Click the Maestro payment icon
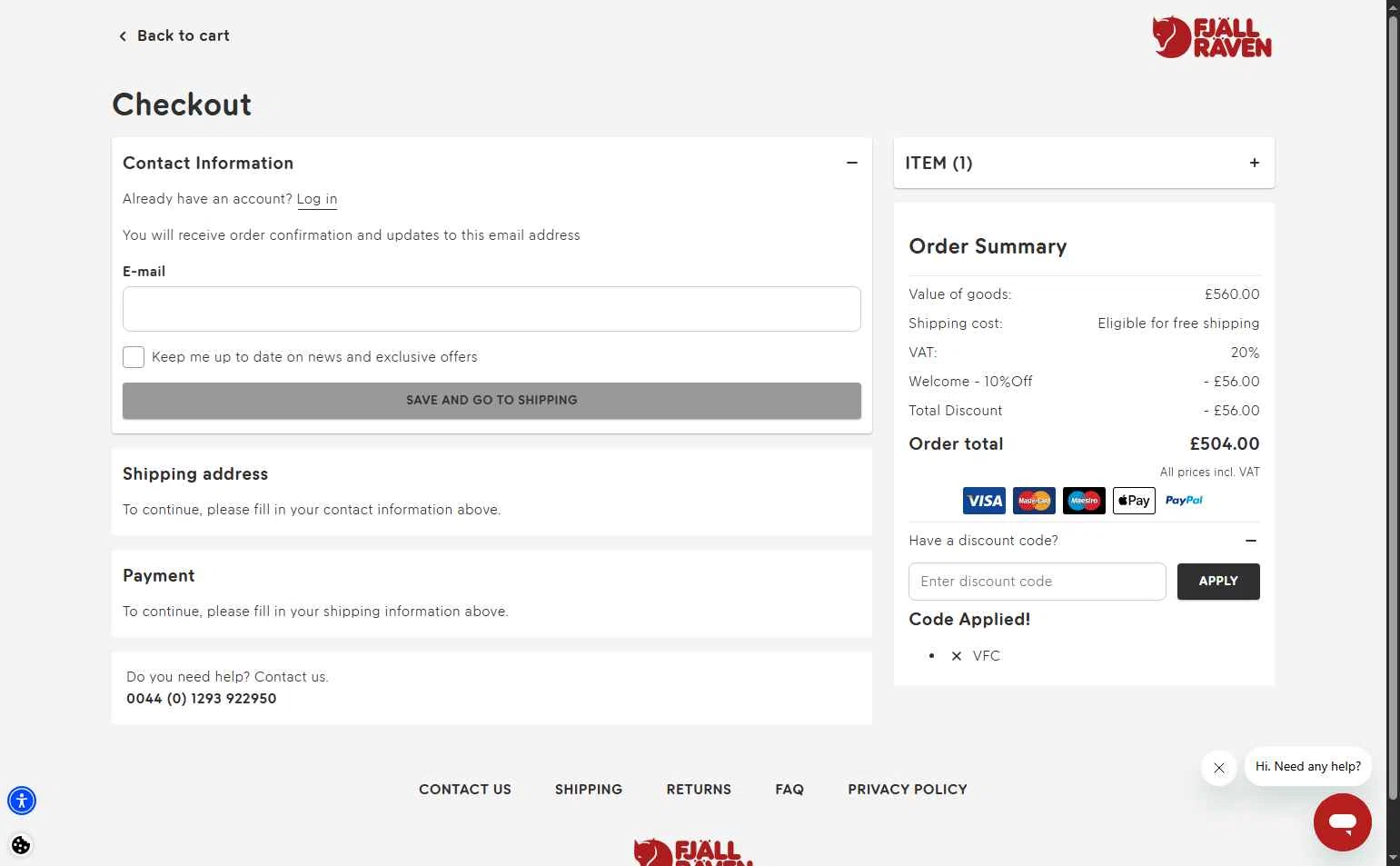1400x866 pixels. tap(1084, 501)
